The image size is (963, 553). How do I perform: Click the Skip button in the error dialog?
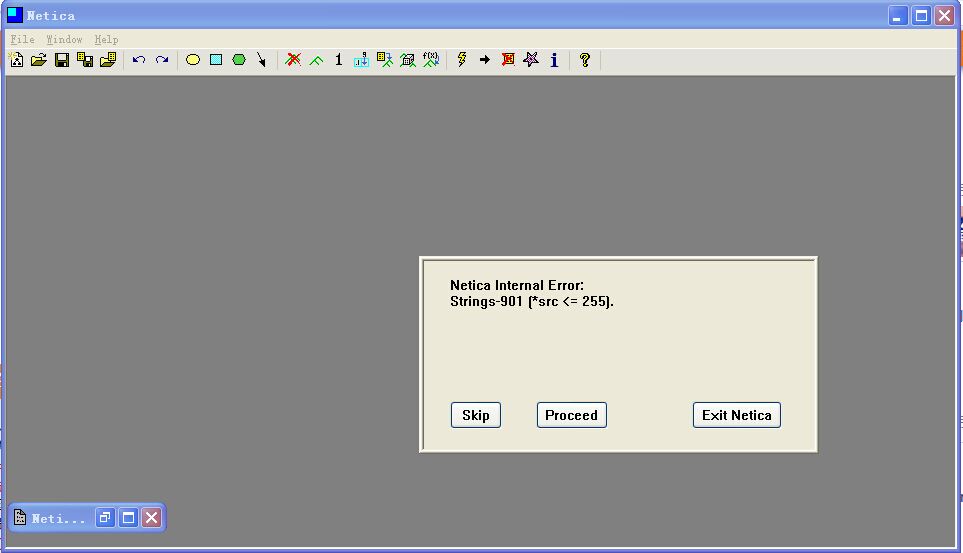coord(475,415)
